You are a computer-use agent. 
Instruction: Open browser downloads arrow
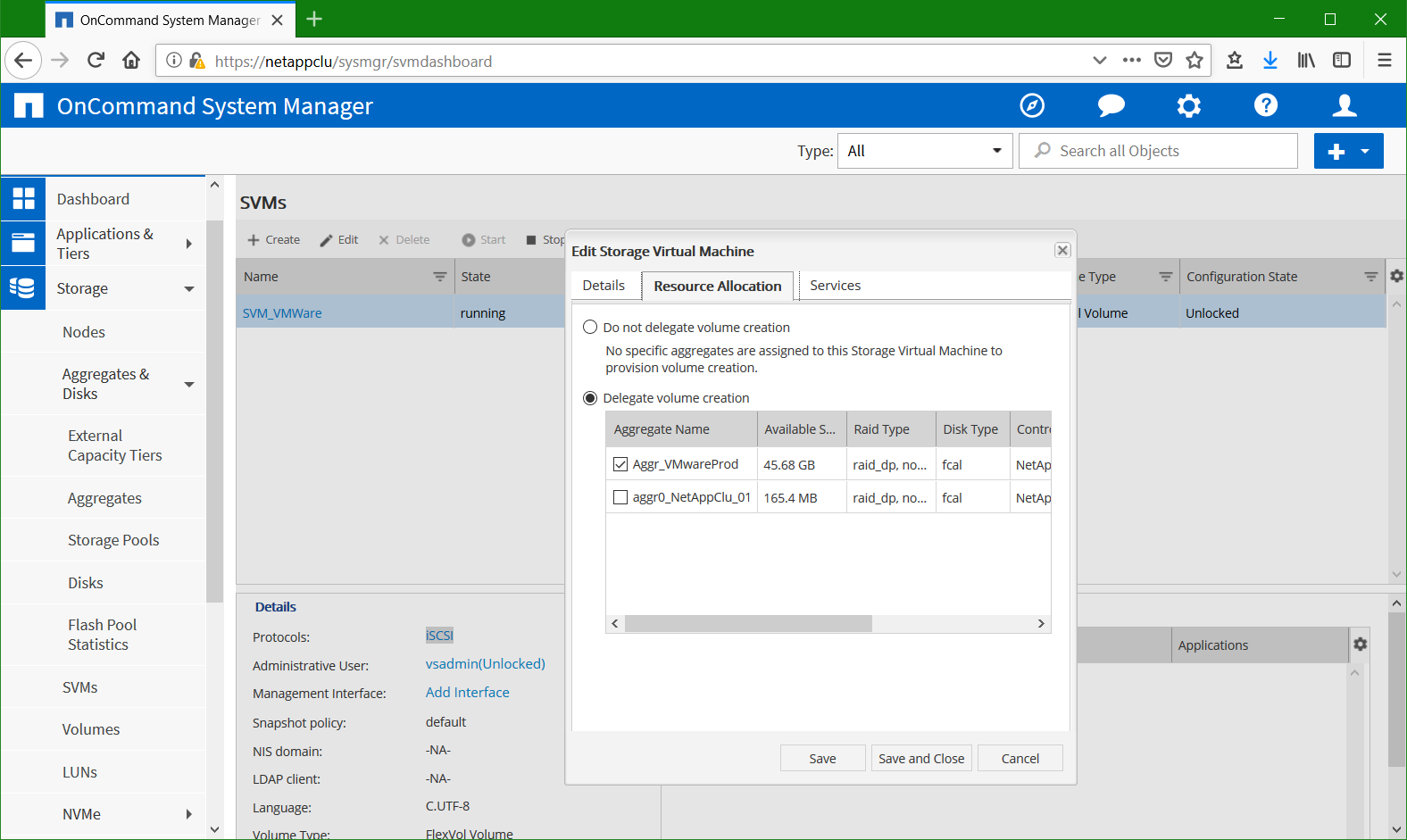(x=1270, y=60)
